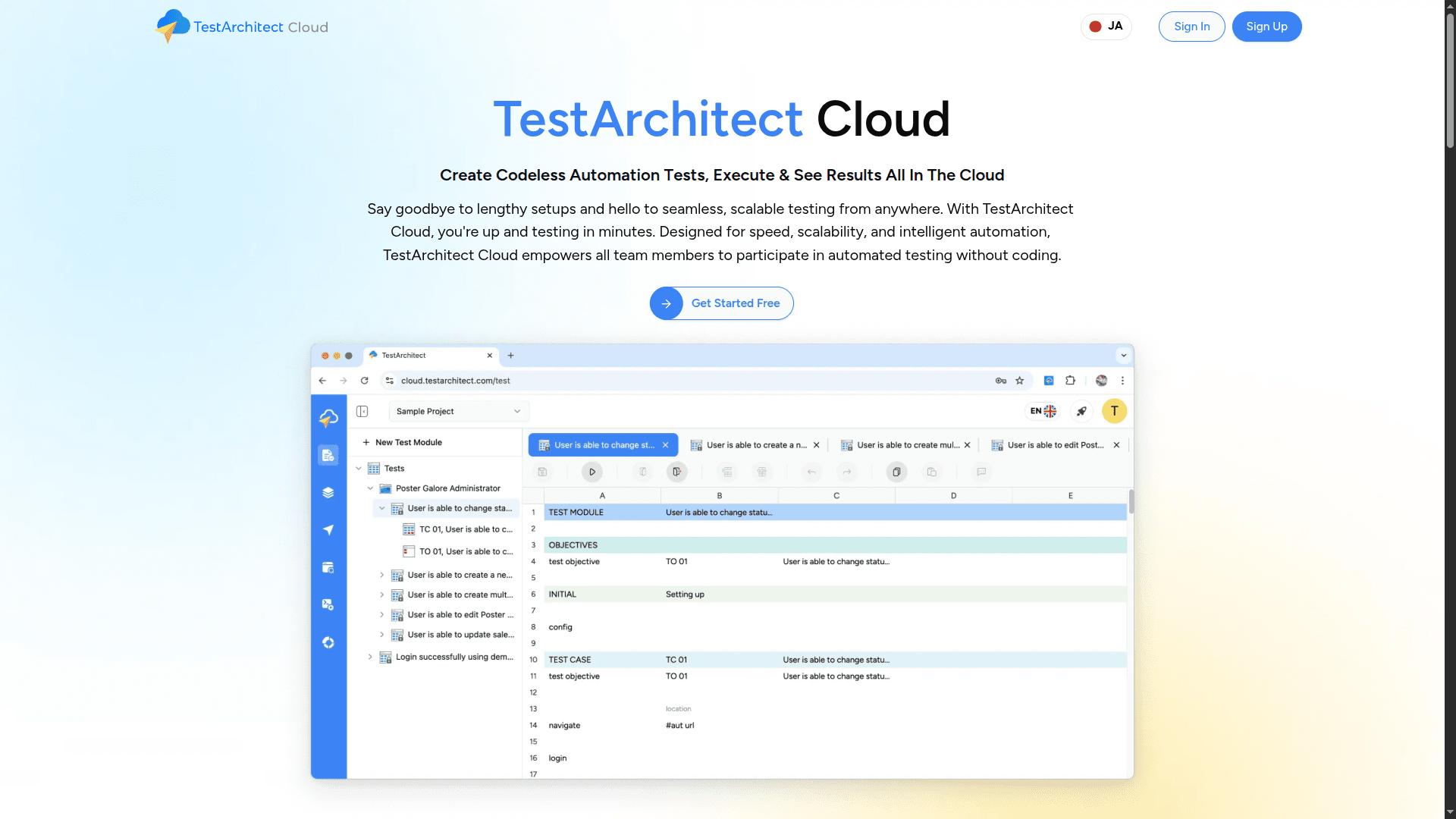Viewport: 1456px width, 819px height.
Task: Click the 'login' cell in row 16
Action: click(x=602, y=758)
